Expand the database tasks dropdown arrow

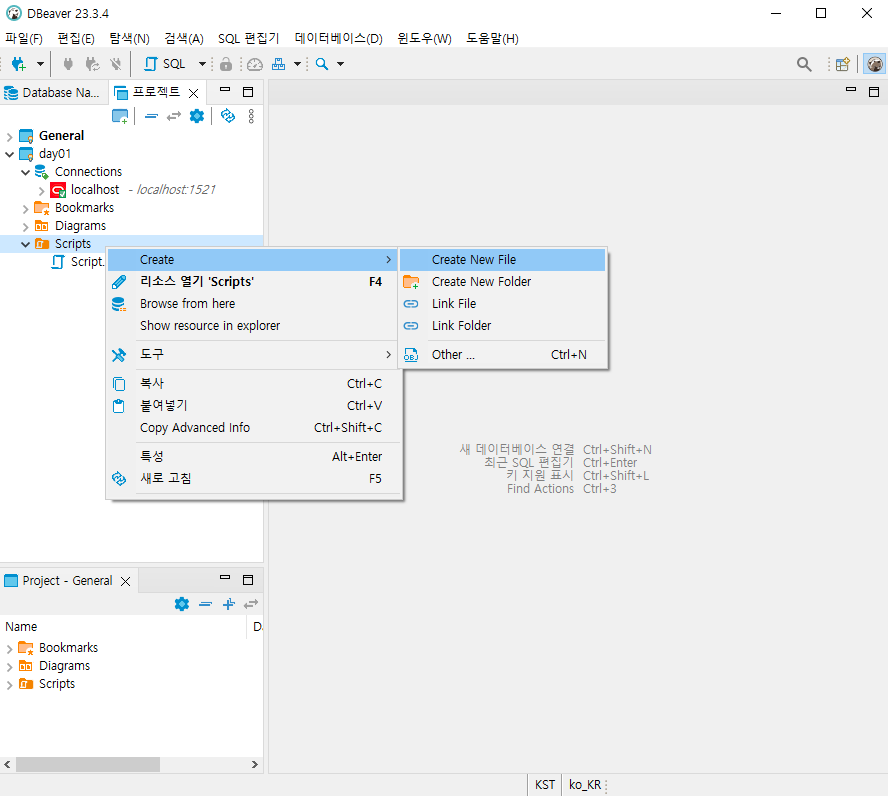(x=297, y=64)
